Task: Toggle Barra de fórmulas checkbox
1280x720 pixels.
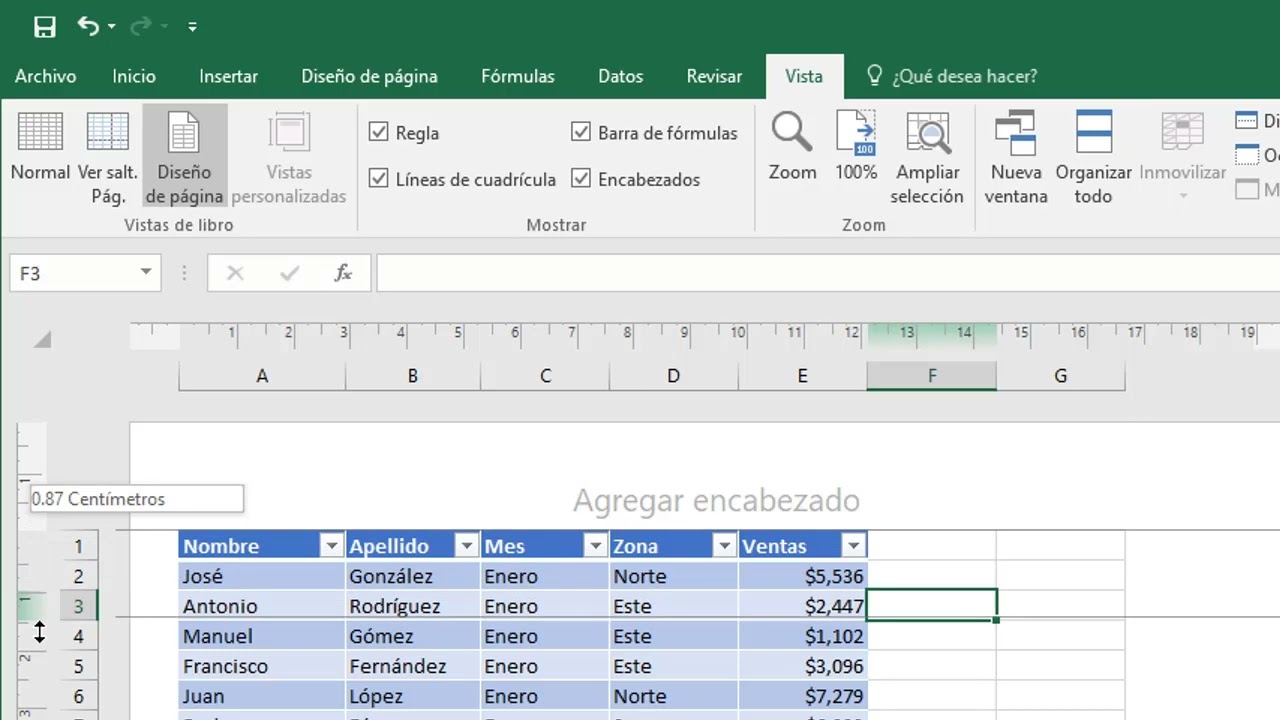Action: pos(581,132)
